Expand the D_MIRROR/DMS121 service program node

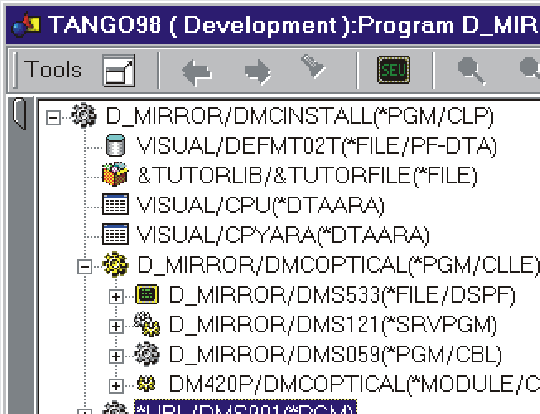point(116,326)
